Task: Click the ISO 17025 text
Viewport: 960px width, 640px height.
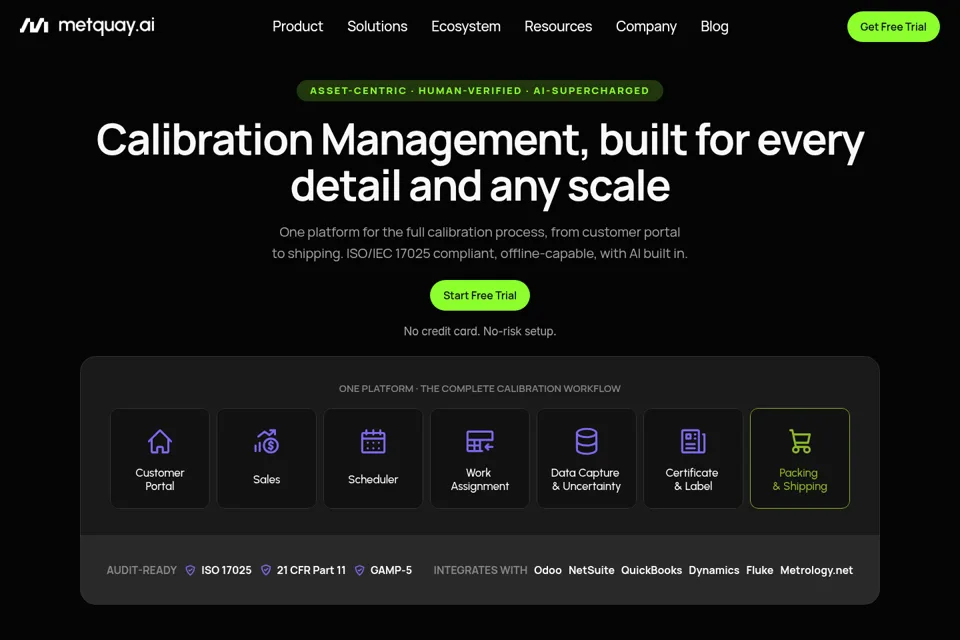Action: (x=227, y=570)
